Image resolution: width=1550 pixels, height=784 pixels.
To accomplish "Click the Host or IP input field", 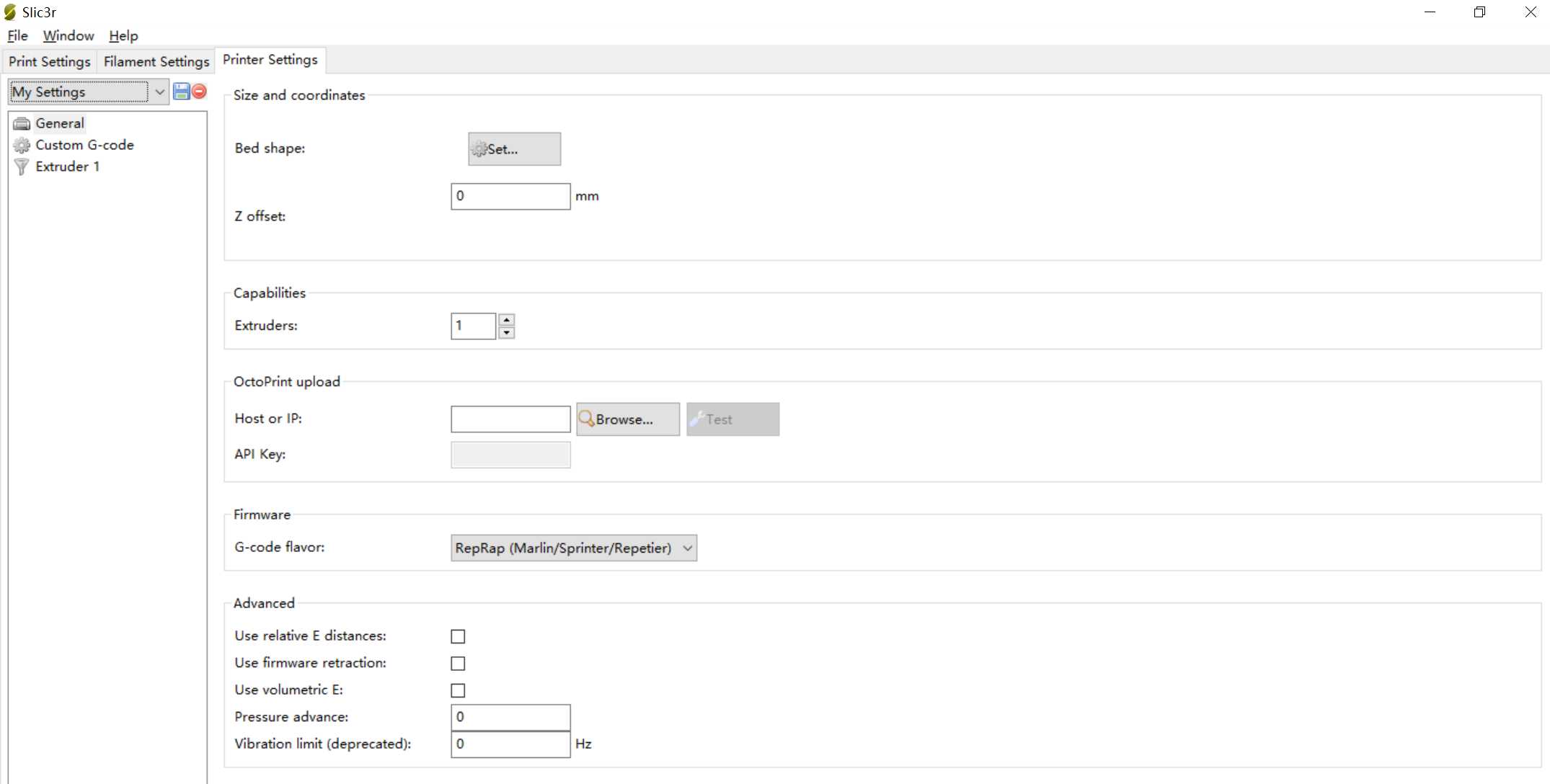I will (510, 419).
